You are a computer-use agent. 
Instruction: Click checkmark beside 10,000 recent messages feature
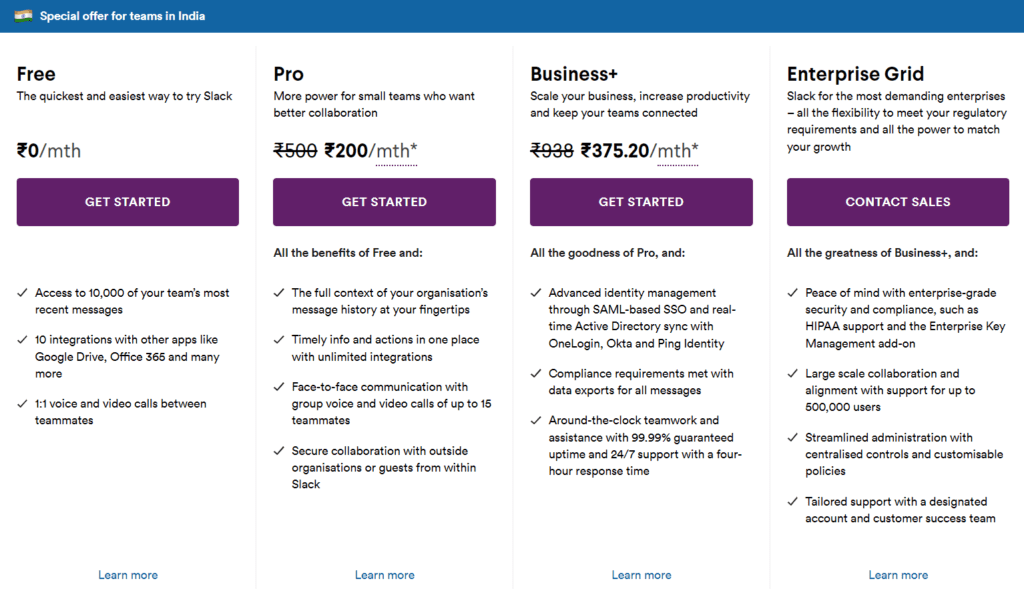click(22, 293)
